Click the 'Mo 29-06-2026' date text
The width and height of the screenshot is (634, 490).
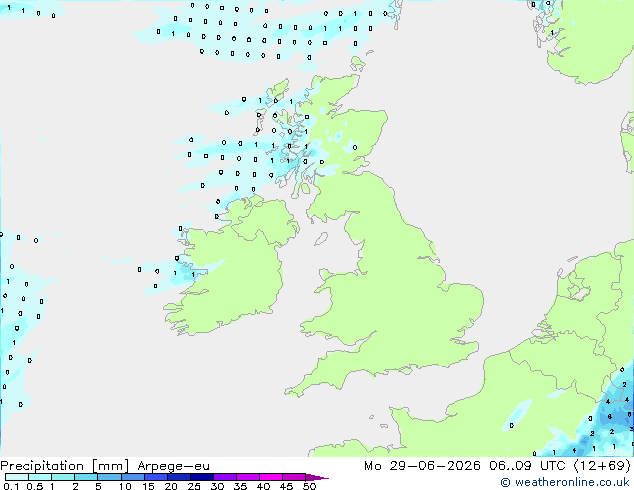(423, 466)
